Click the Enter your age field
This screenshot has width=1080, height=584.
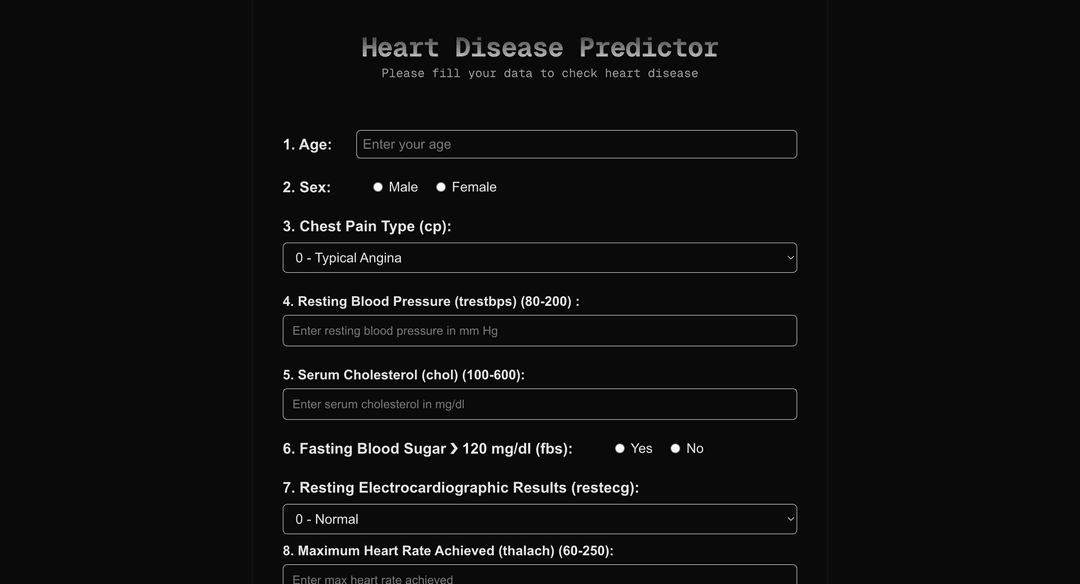(x=575, y=144)
